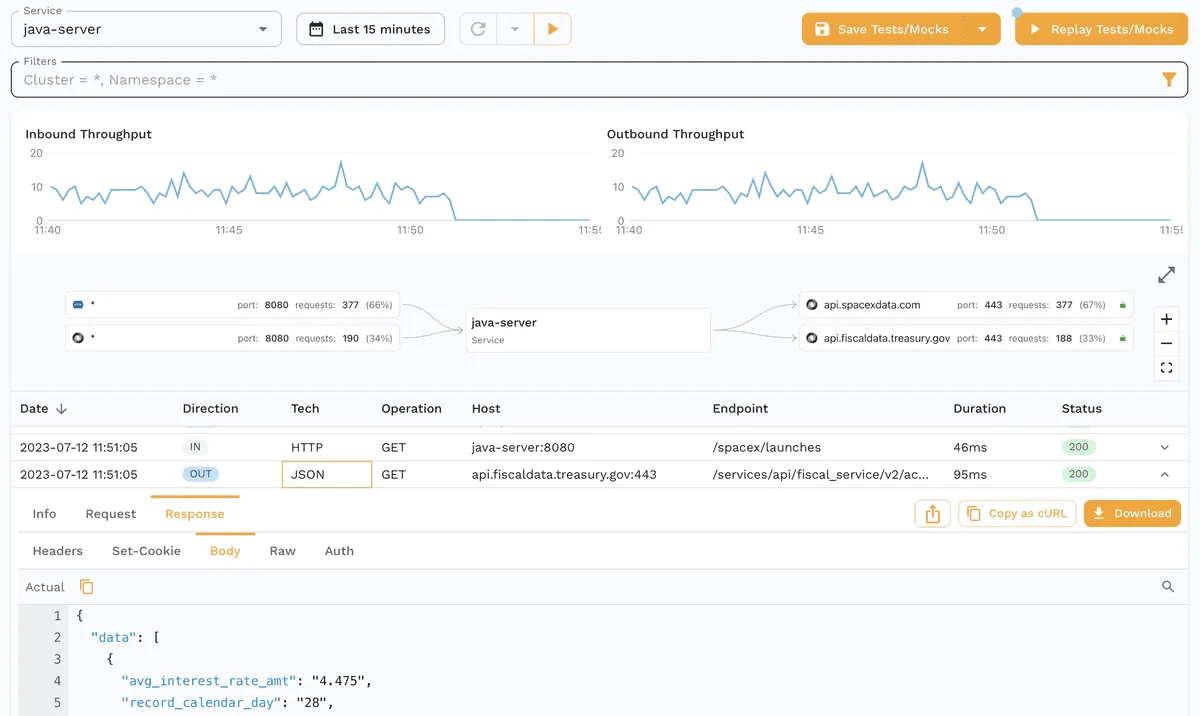Collapse the expanded OUT request row chevron
Image resolution: width=1200 pixels, height=716 pixels.
(x=1163, y=473)
